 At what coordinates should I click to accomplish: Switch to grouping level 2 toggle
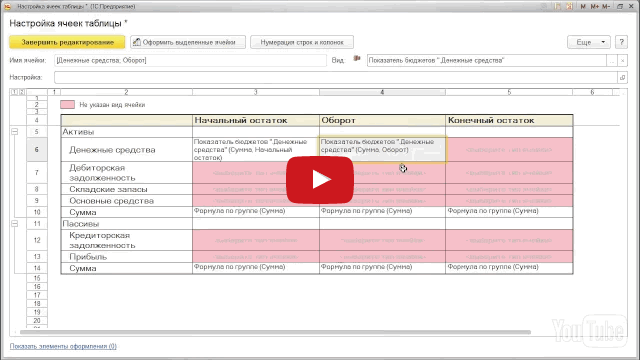click(x=22, y=92)
